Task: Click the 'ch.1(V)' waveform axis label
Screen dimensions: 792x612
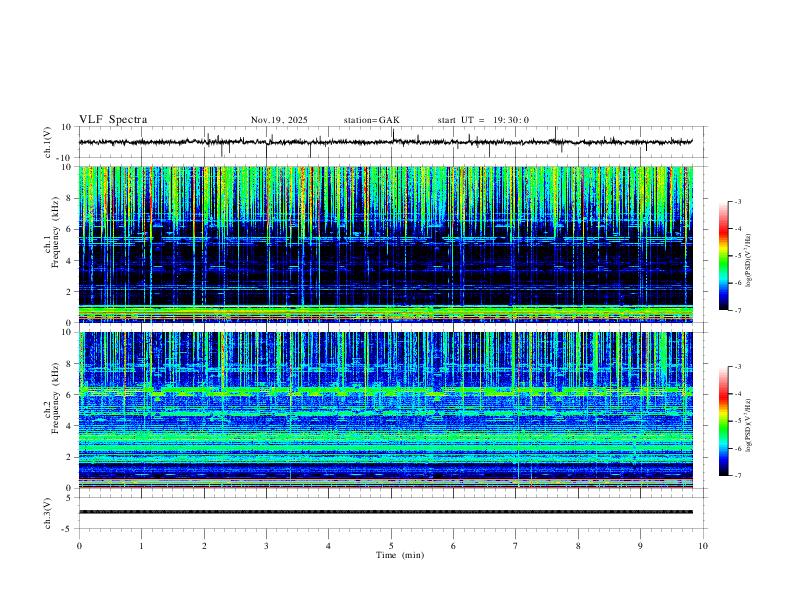Action: (x=48, y=142)
